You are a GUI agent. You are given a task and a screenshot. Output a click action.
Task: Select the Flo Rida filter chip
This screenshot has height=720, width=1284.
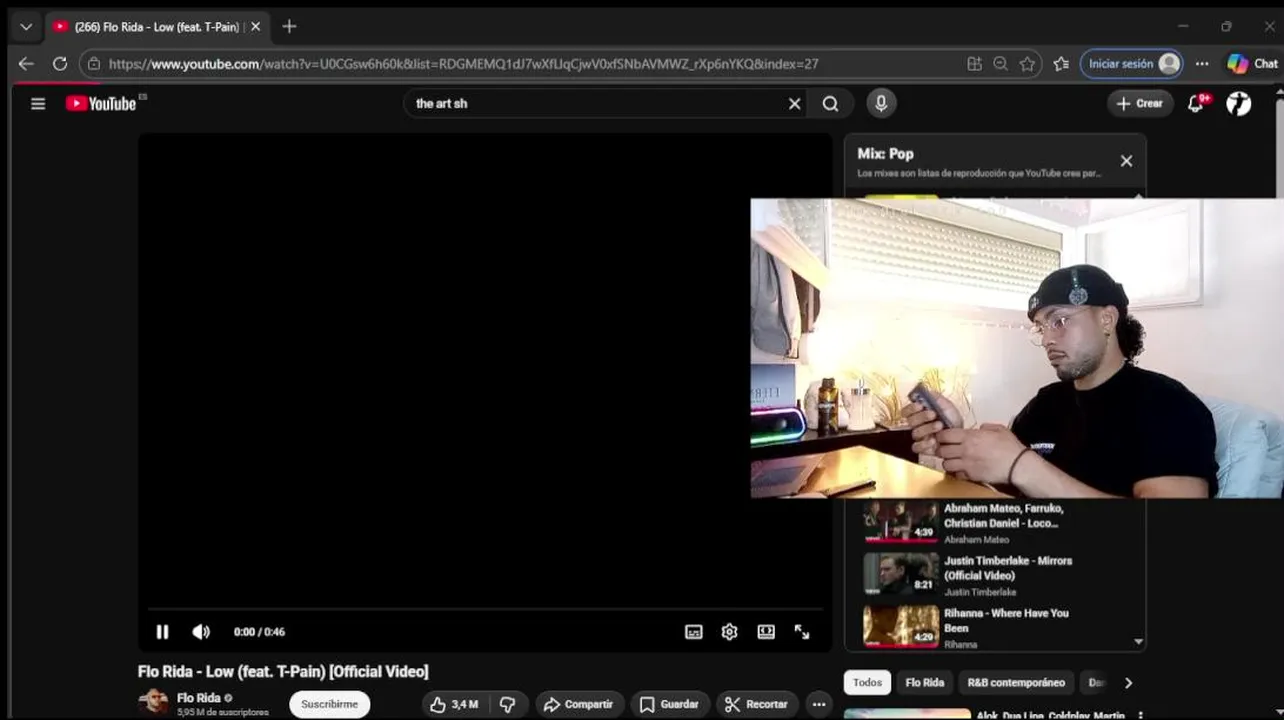tap(924, 682)
